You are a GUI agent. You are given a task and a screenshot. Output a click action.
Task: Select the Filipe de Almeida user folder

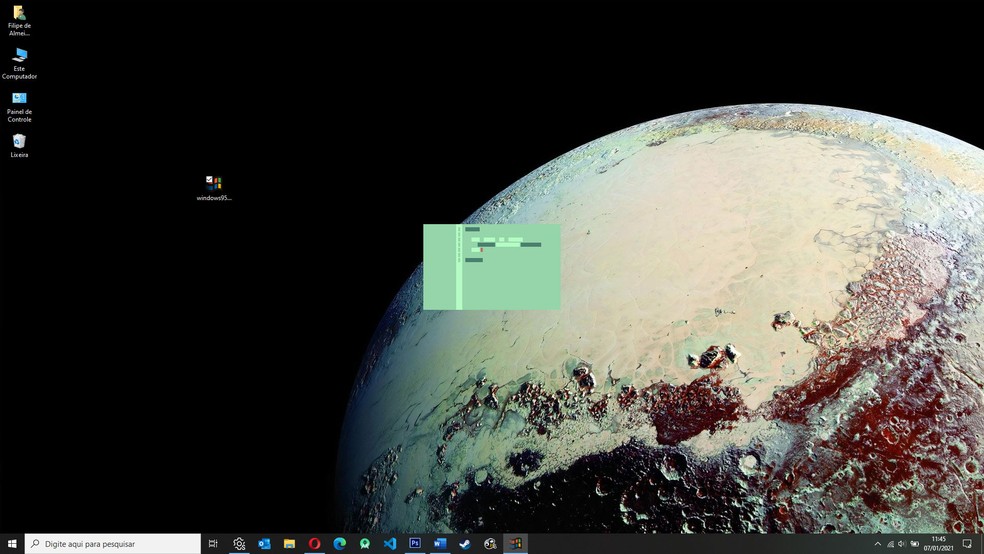click(19, 14)
